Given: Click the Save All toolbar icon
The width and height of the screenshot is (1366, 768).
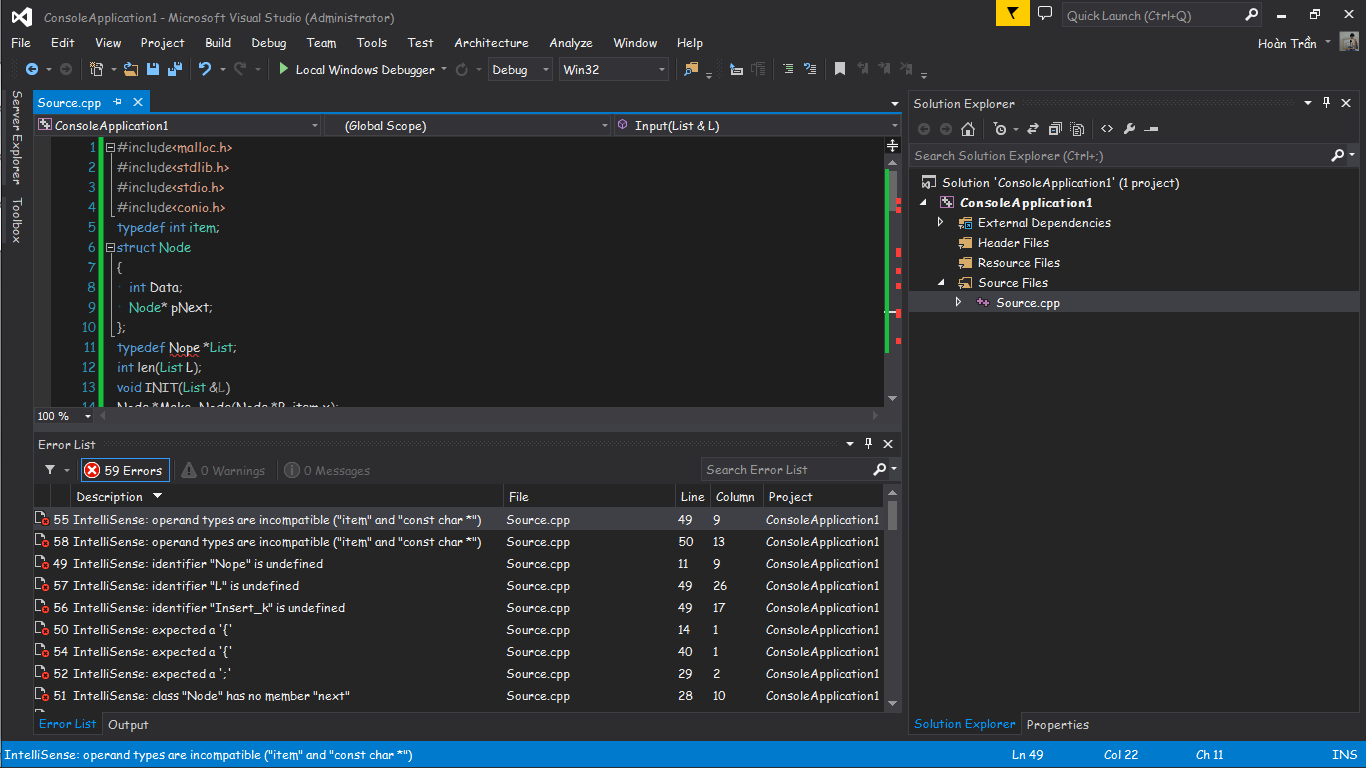Looking at the screenshot, I should pyautogui.click(x=174, y=69).
